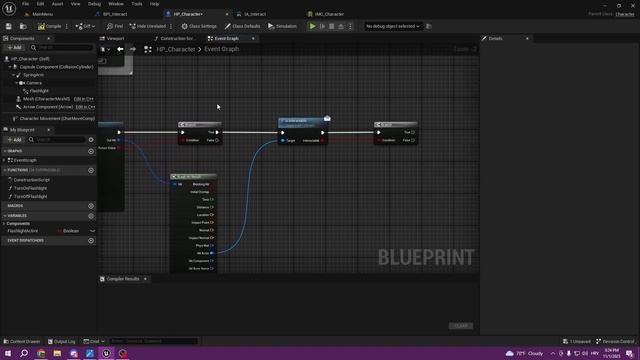Close the HP_Character tab
640x360 pixels.
point(227,14)
